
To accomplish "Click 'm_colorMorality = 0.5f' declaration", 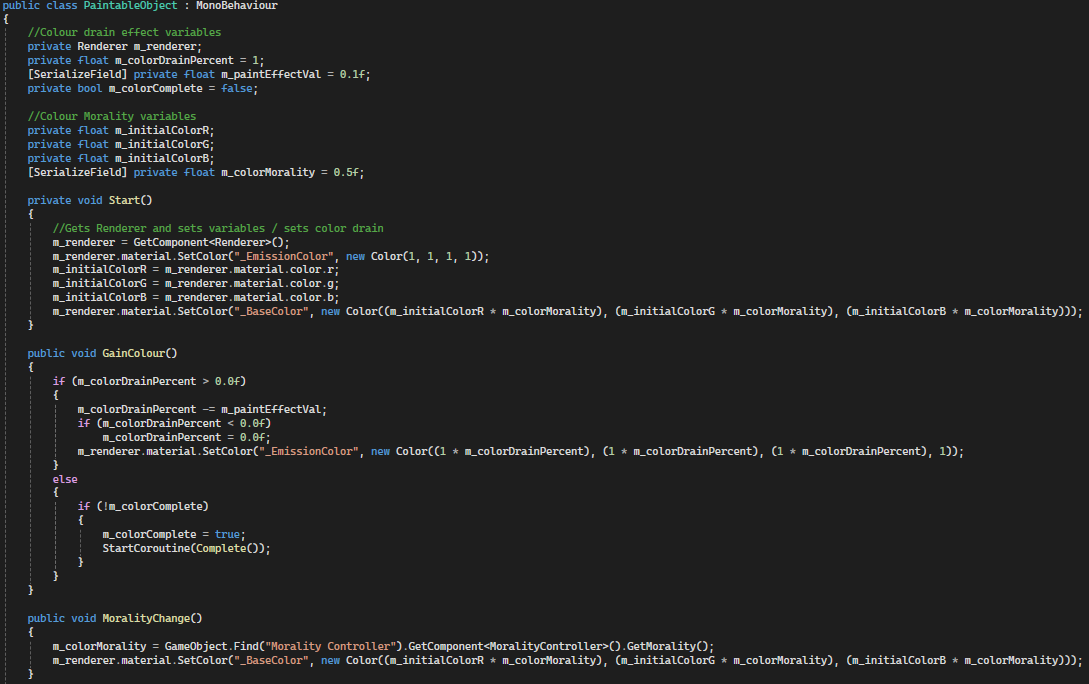I will (x=290, y=172).
